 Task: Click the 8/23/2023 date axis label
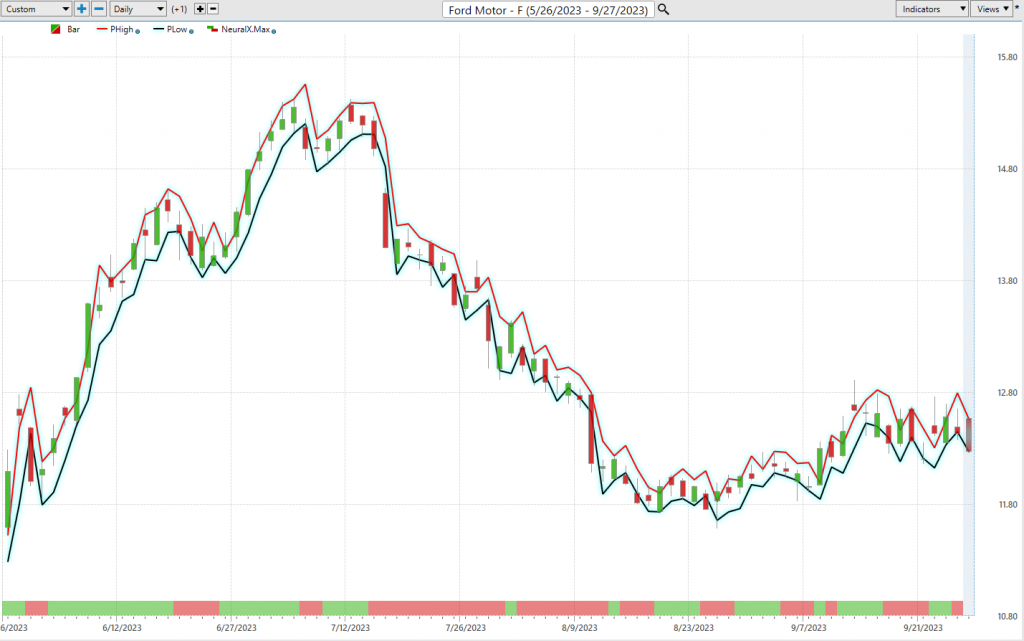694,628
